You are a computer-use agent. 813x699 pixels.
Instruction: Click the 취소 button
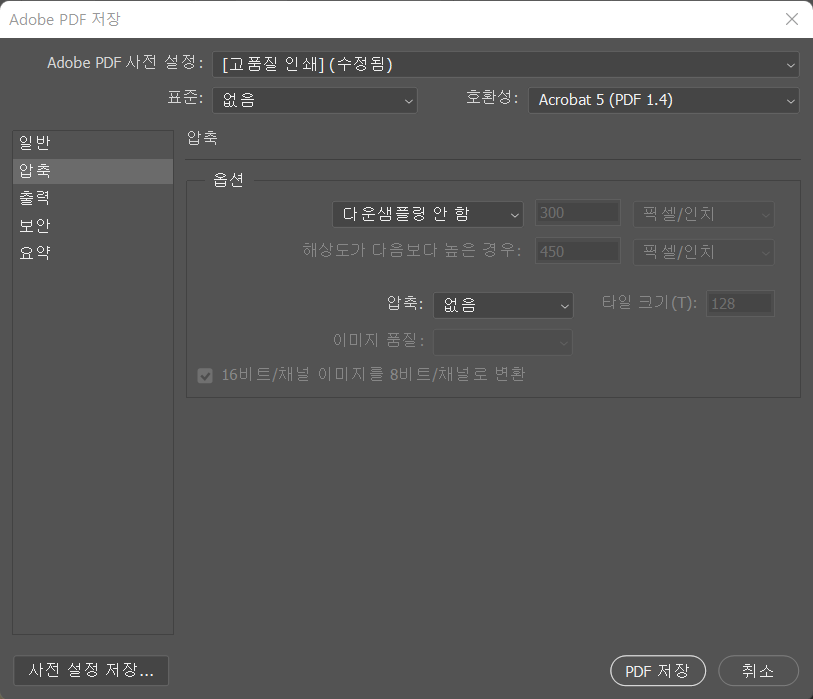tap(758, 671)
